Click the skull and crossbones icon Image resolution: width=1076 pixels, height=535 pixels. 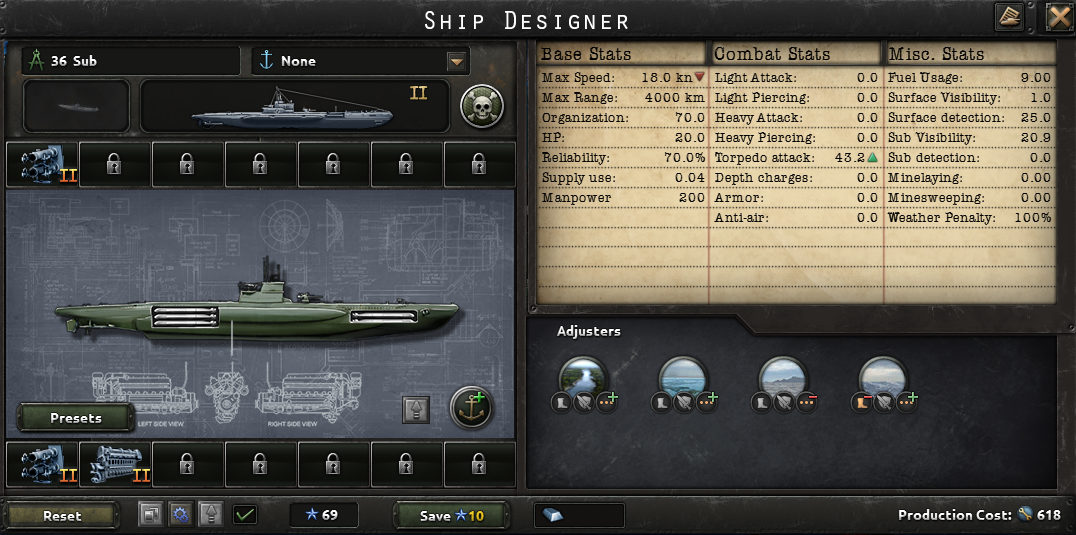482,106
